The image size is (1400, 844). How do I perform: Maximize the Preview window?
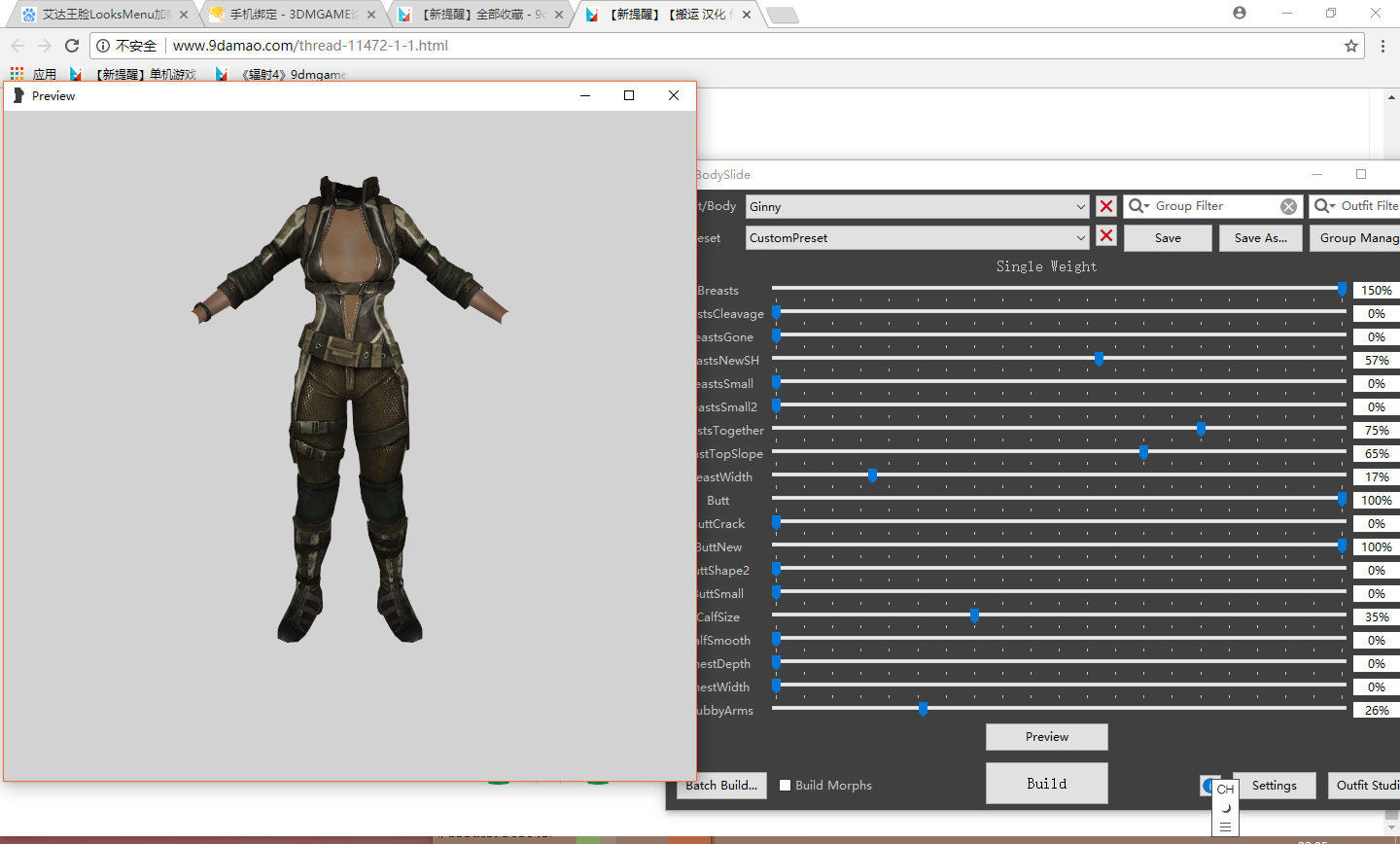629,95
